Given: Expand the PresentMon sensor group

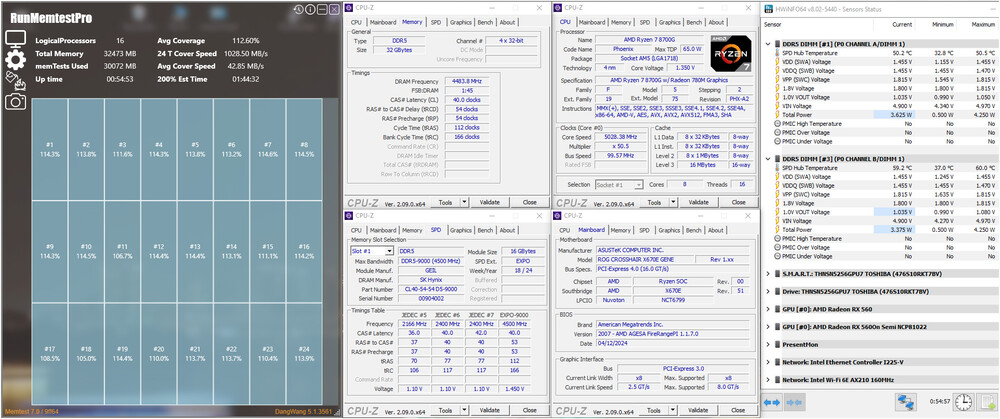Looking at the screenshot, I should click(x=768, y=344).
